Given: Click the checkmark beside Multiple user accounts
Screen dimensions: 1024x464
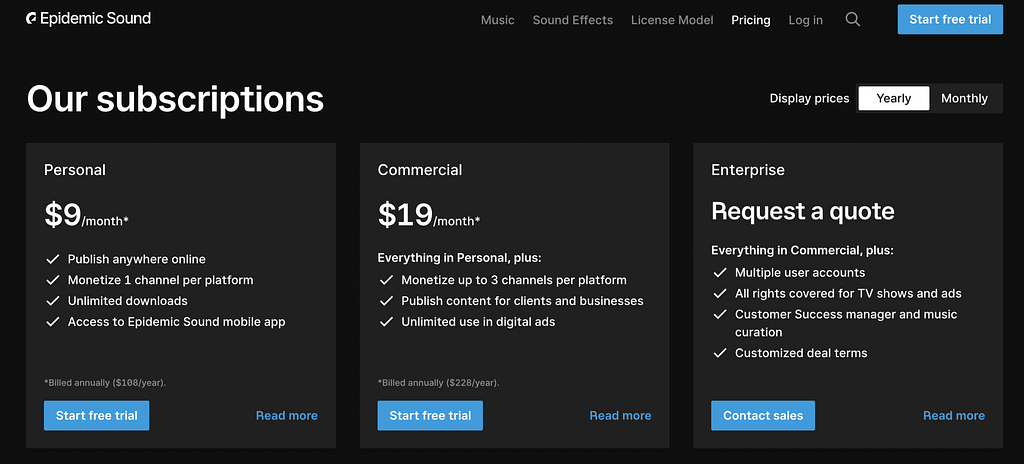Looking at the screenshot, I should pos(719,273).
